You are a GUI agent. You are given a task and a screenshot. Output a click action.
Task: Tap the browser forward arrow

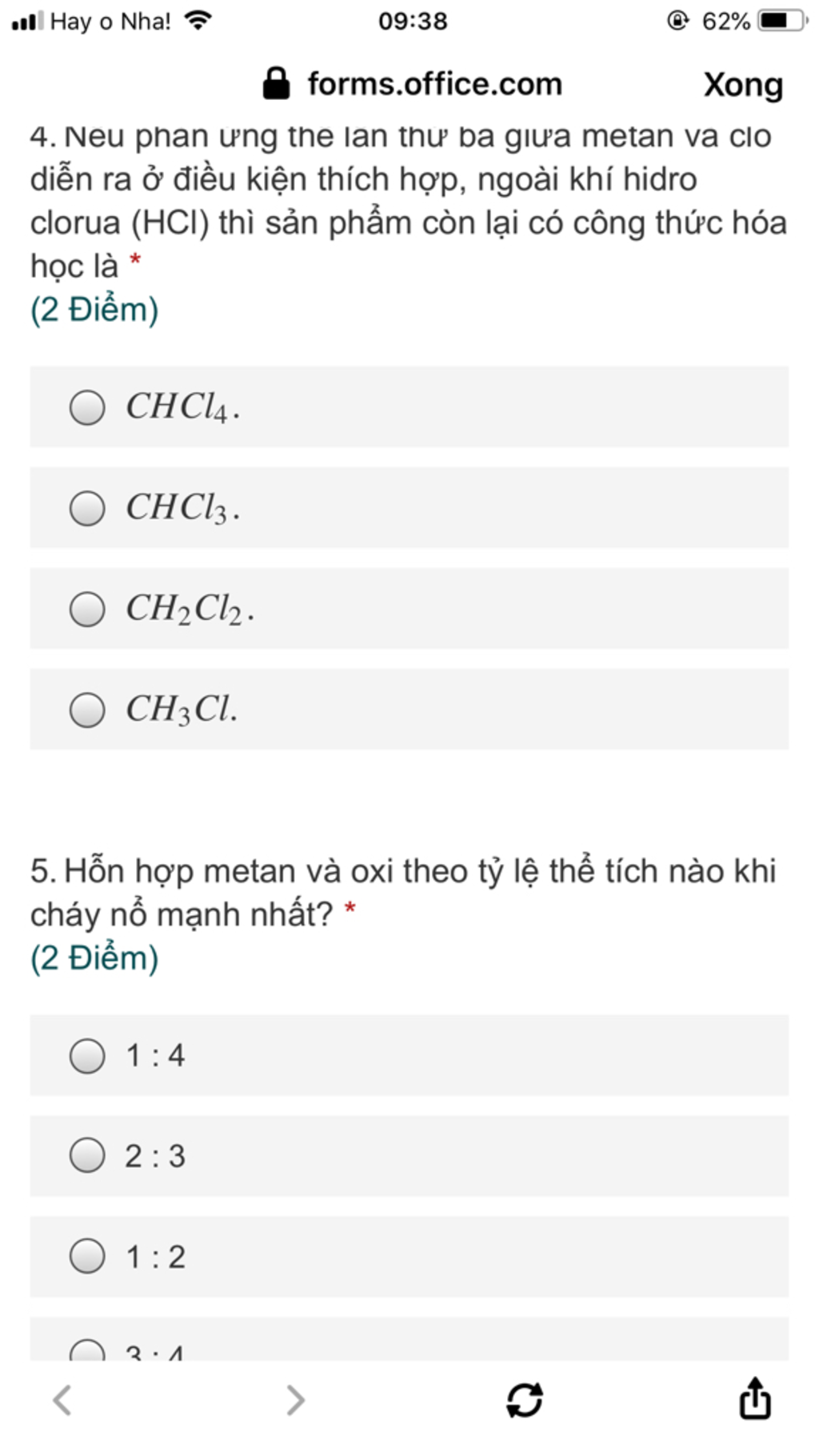(295, 1400)
